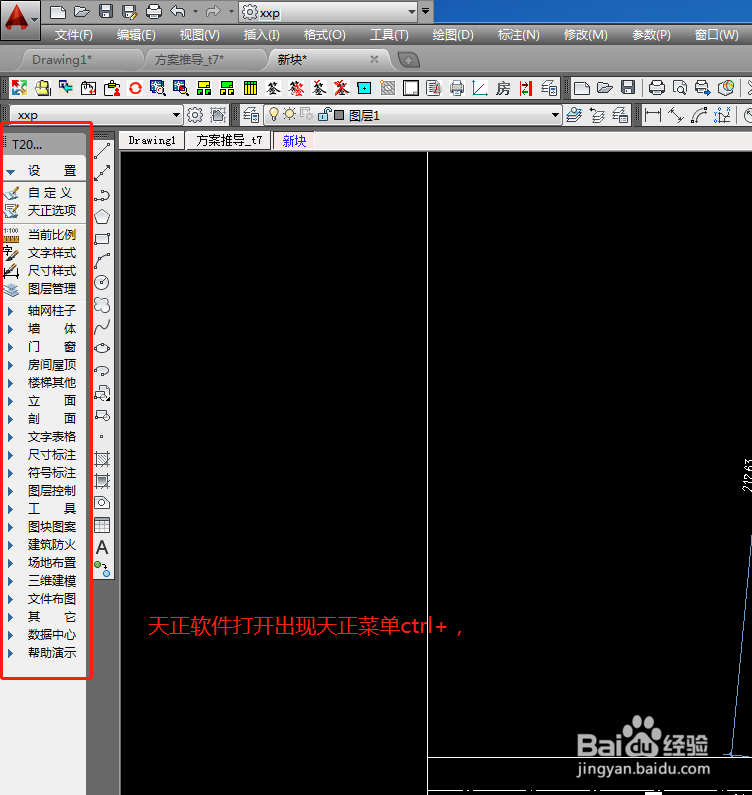
Task: Create a new file from quick access toolbar
Action: [58, 11]
